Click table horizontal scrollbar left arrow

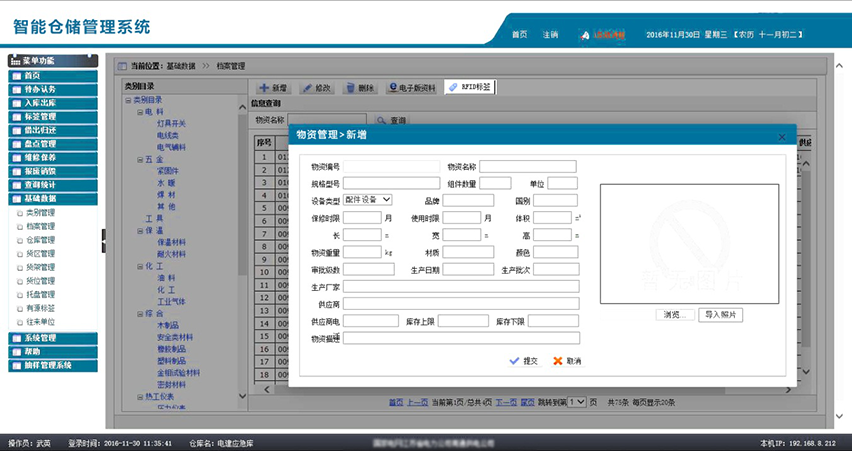pyautogui.click(x=266, y=389)
